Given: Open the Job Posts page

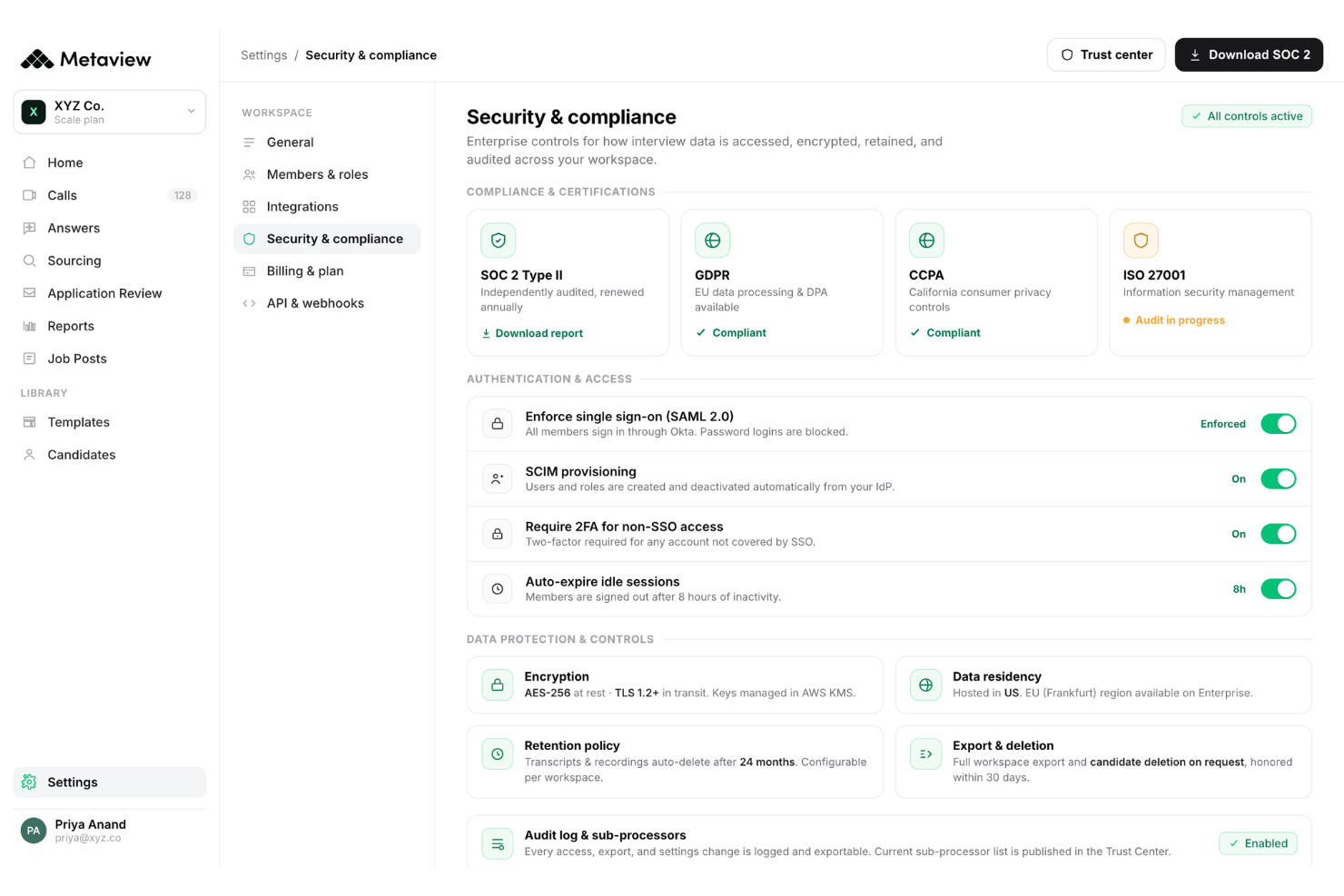Looking at the screenshot, I should point(110,359).
